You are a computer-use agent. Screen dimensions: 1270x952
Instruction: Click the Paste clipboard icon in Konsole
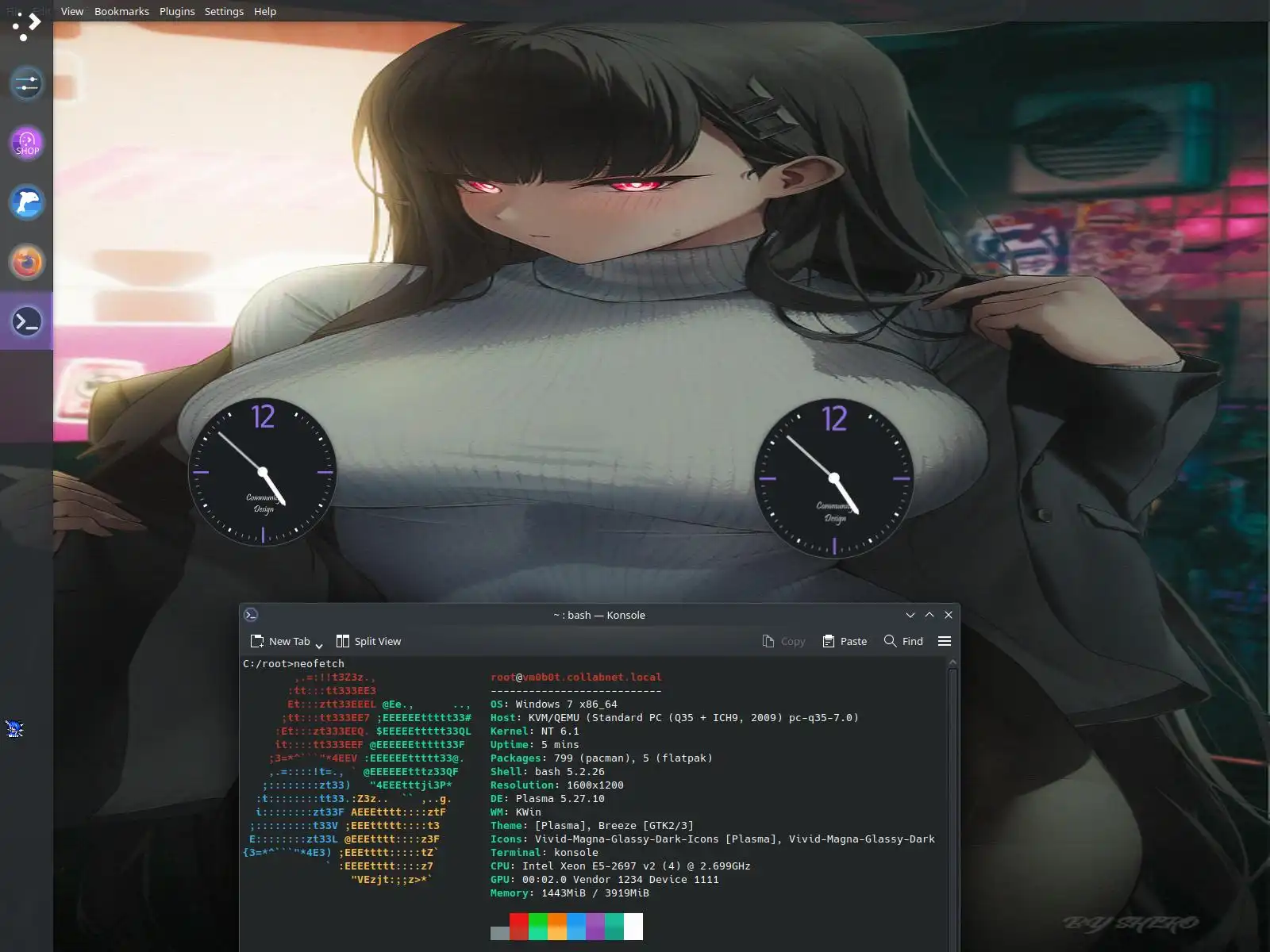point(828,641)
